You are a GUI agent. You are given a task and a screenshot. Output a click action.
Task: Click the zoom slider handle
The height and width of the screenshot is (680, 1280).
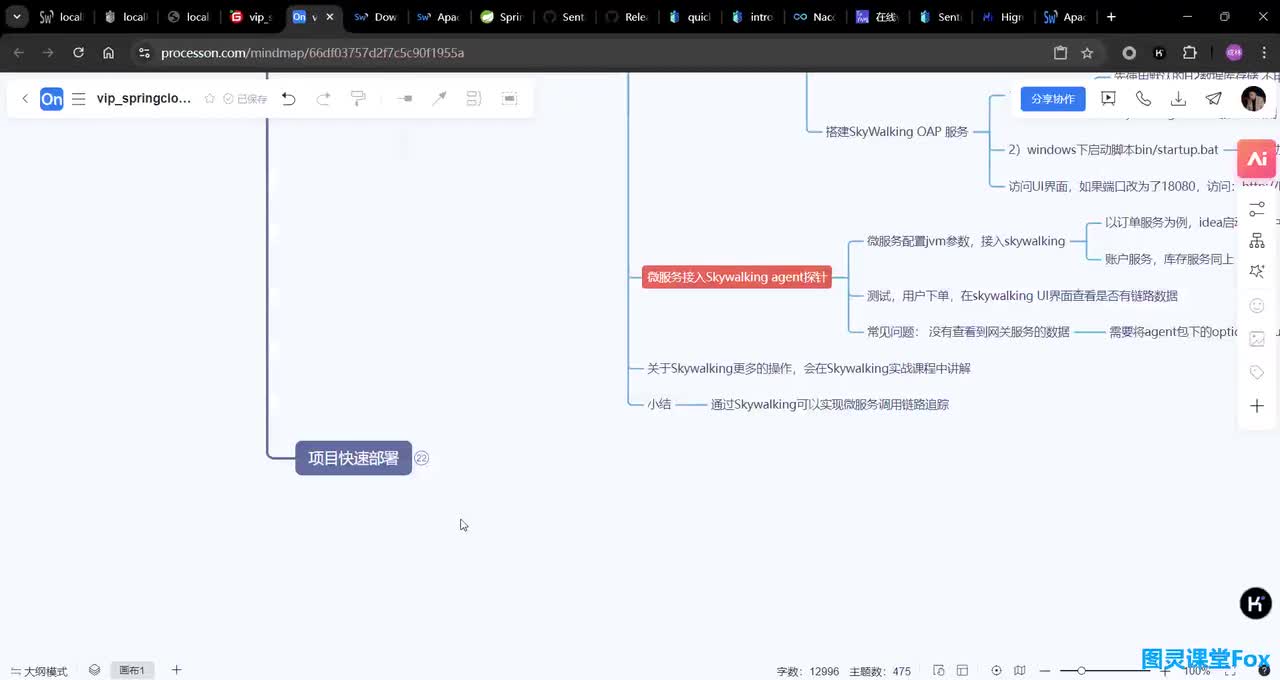[1081, 670]
